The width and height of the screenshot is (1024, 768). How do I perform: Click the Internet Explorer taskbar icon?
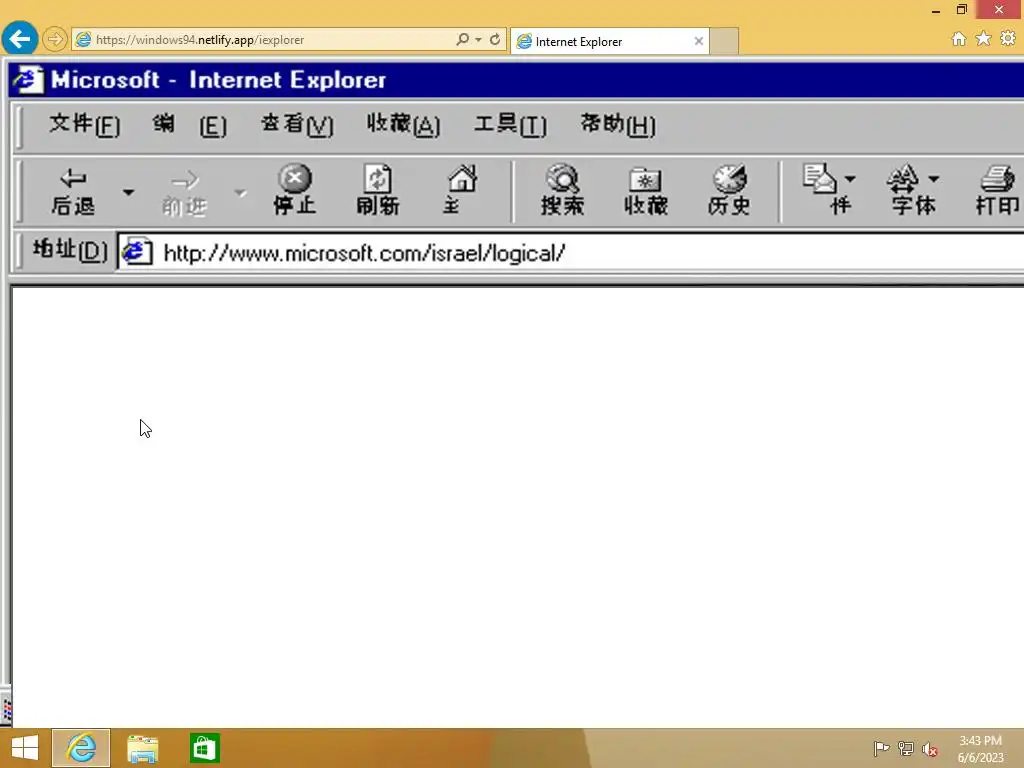[x=81, y=748]
